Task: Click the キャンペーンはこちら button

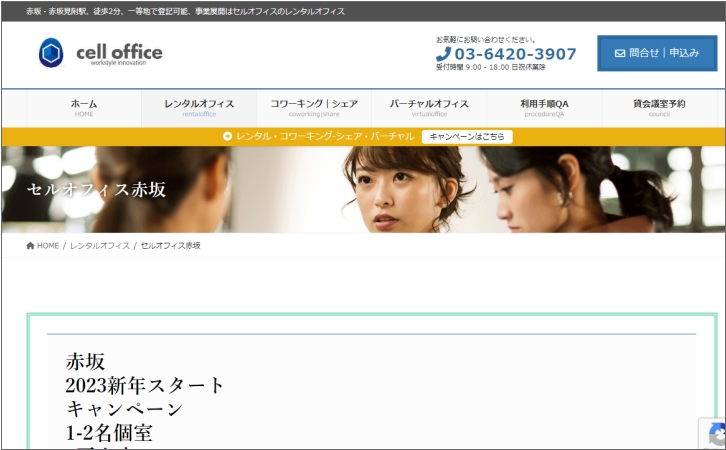Action: (467, 137)
